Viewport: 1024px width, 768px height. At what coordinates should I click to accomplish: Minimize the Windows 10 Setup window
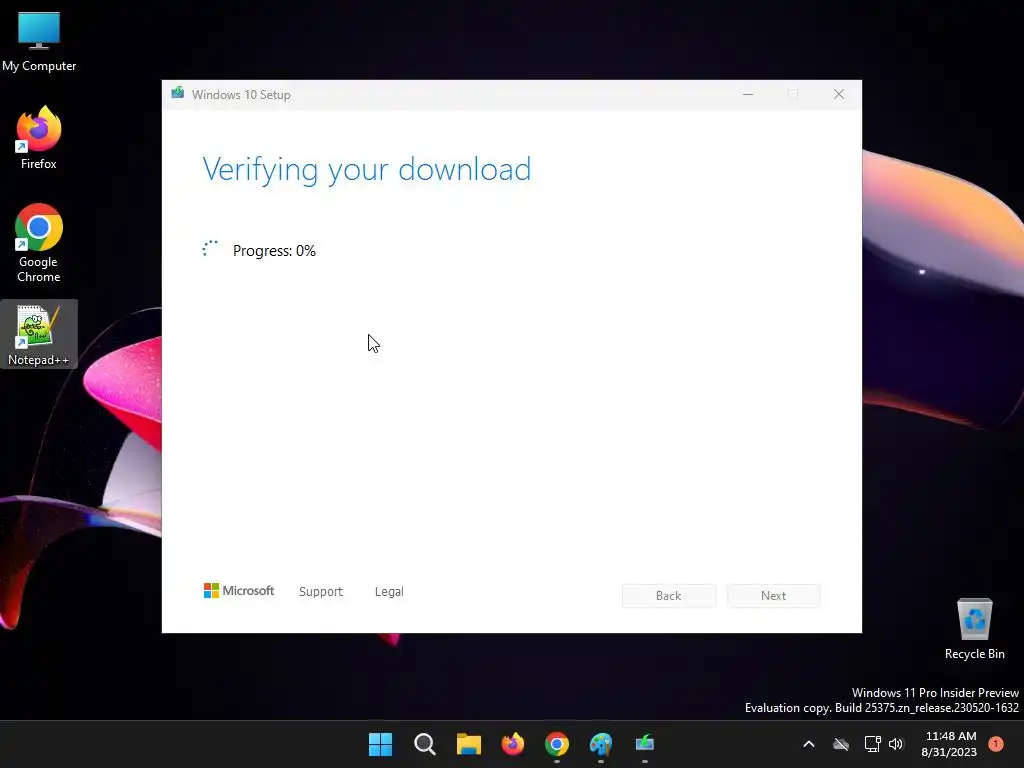click(x=748, y=95)
